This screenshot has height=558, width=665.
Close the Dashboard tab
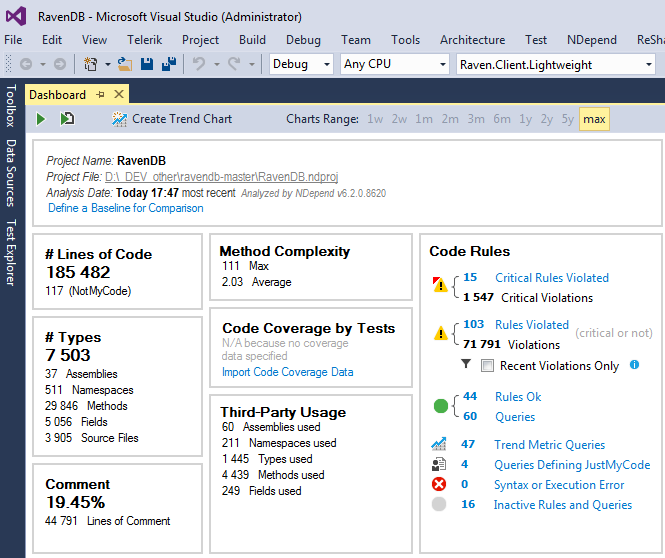119,94
